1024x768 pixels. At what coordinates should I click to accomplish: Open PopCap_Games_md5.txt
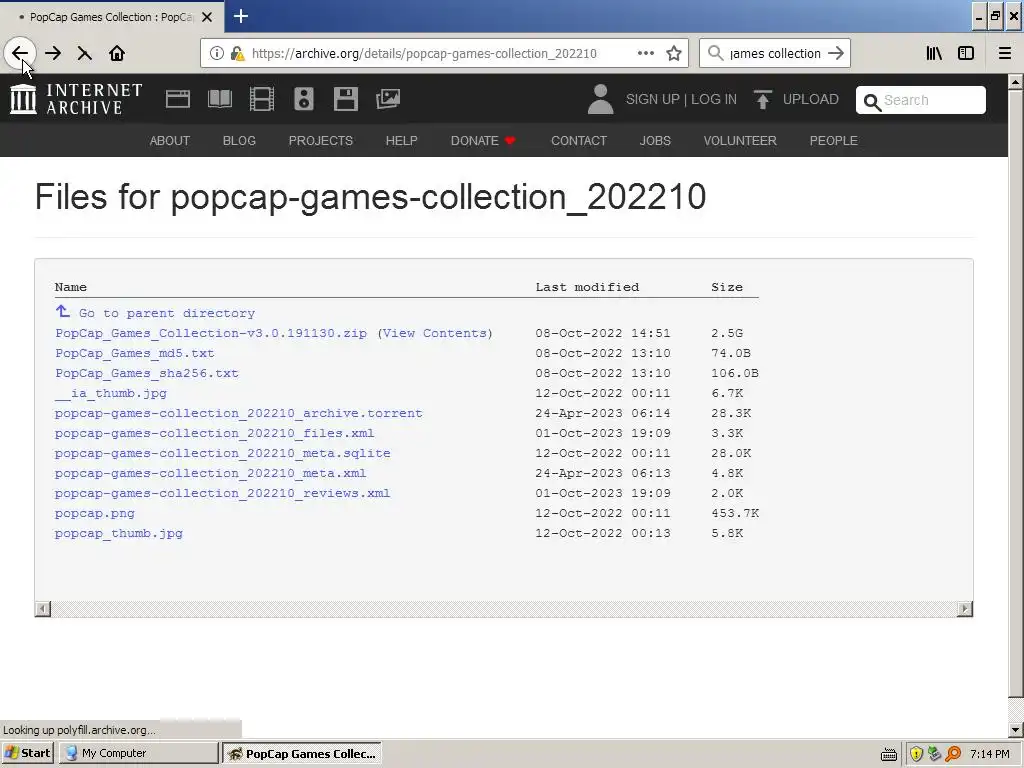pyautogui.click(x=135, y=353)
